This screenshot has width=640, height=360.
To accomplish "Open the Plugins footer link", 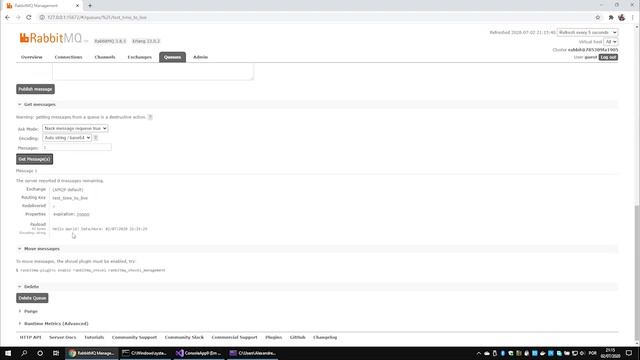I will 273,338.
